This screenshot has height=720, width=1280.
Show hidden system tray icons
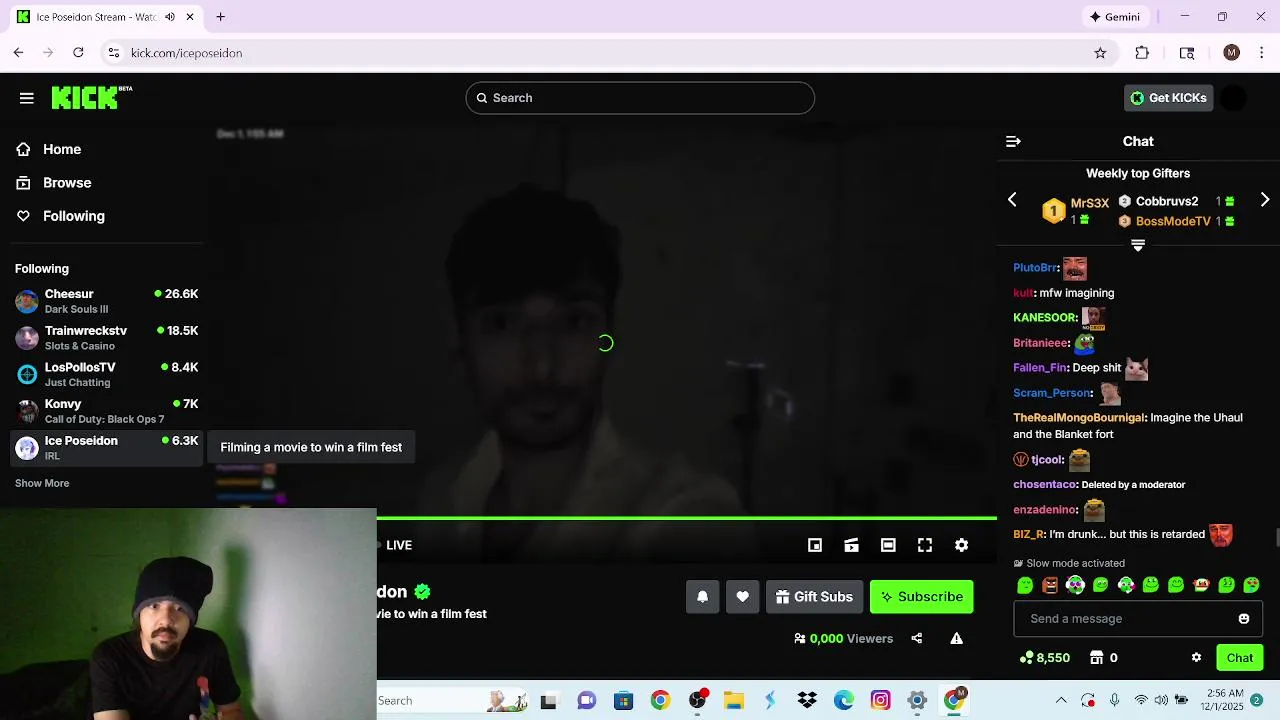tap(1061, 701)
